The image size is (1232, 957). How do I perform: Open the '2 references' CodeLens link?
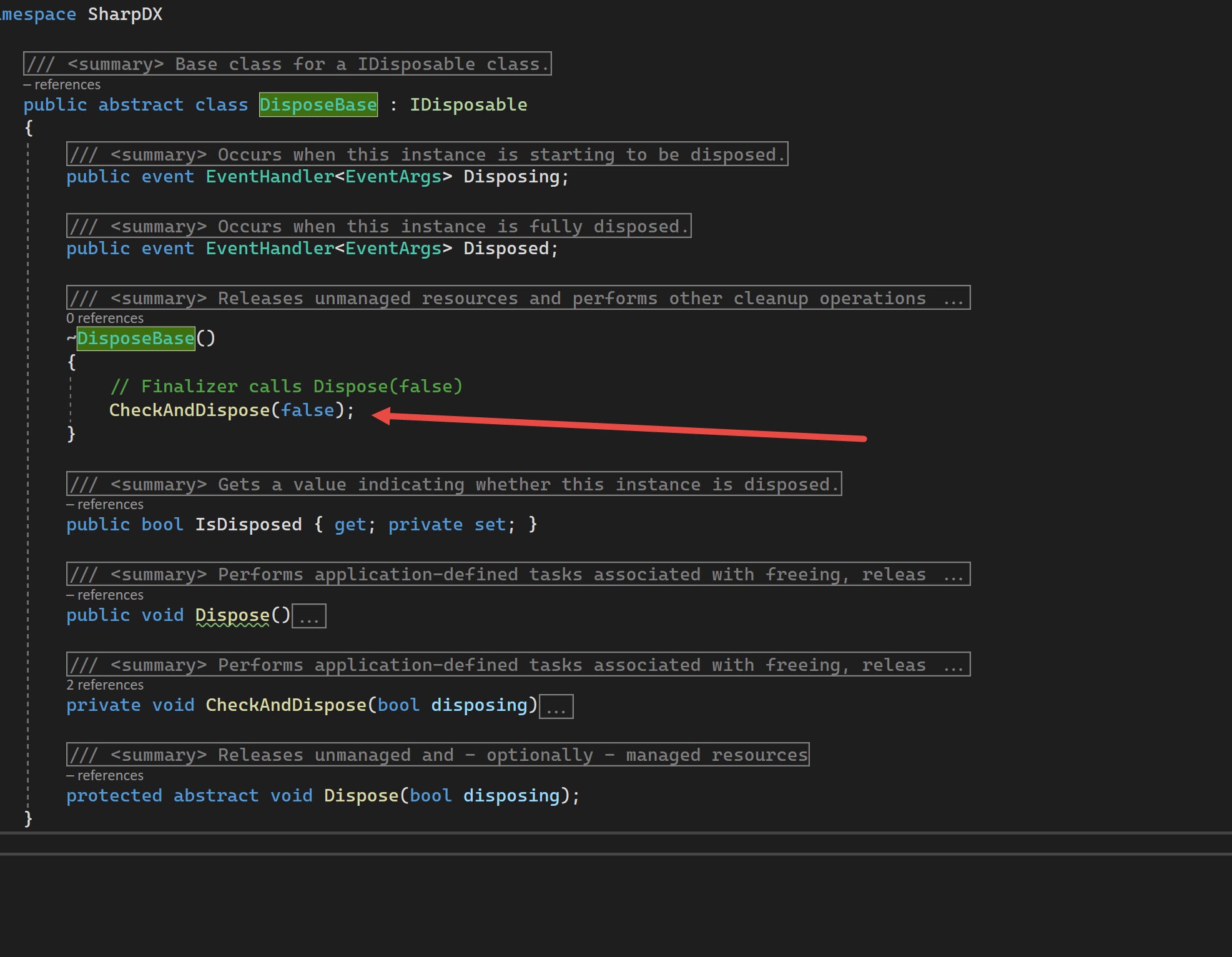point(105,685)
